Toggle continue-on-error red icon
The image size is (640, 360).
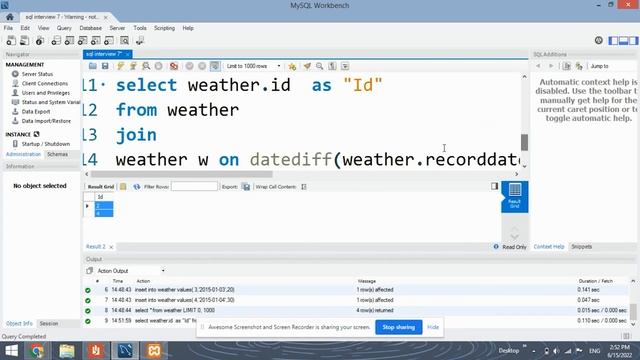tap(174, 66)
